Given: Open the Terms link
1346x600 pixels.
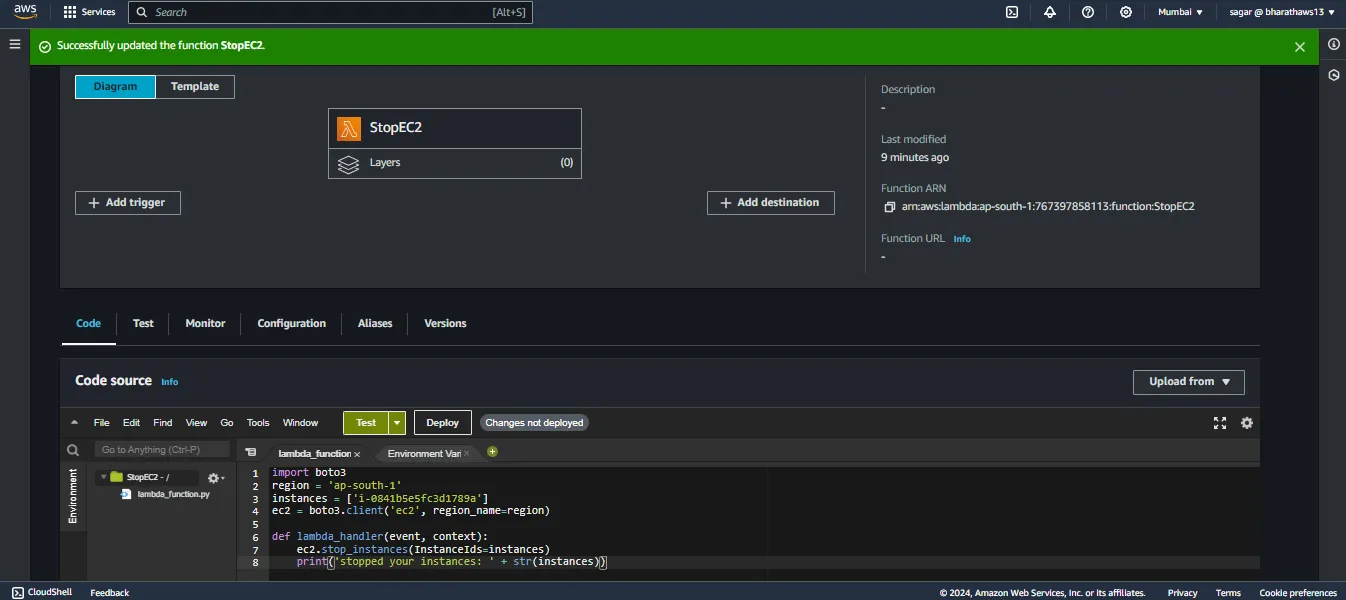Looking at the screenshot, I should [x=1228, y=593].
